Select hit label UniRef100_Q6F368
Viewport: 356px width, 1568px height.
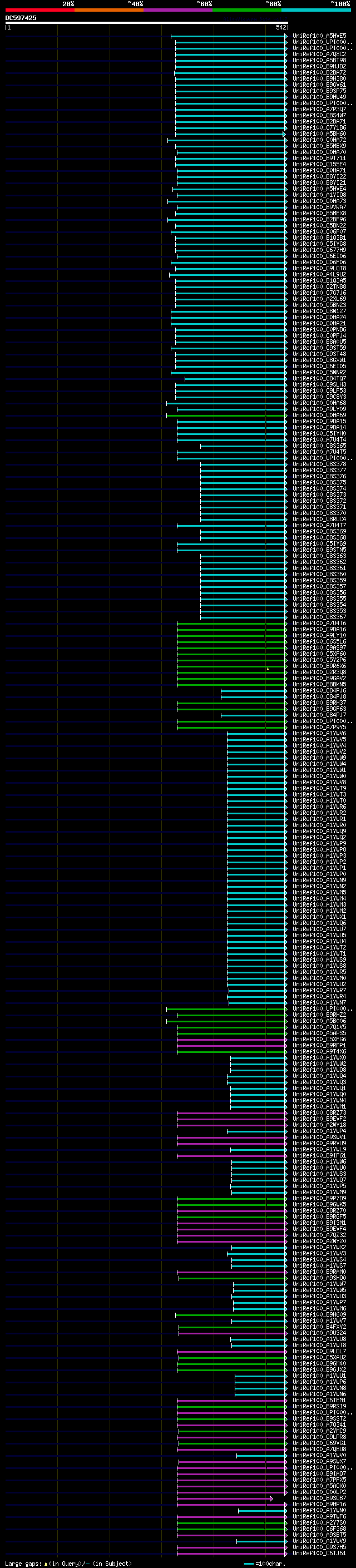[319, 1529]
